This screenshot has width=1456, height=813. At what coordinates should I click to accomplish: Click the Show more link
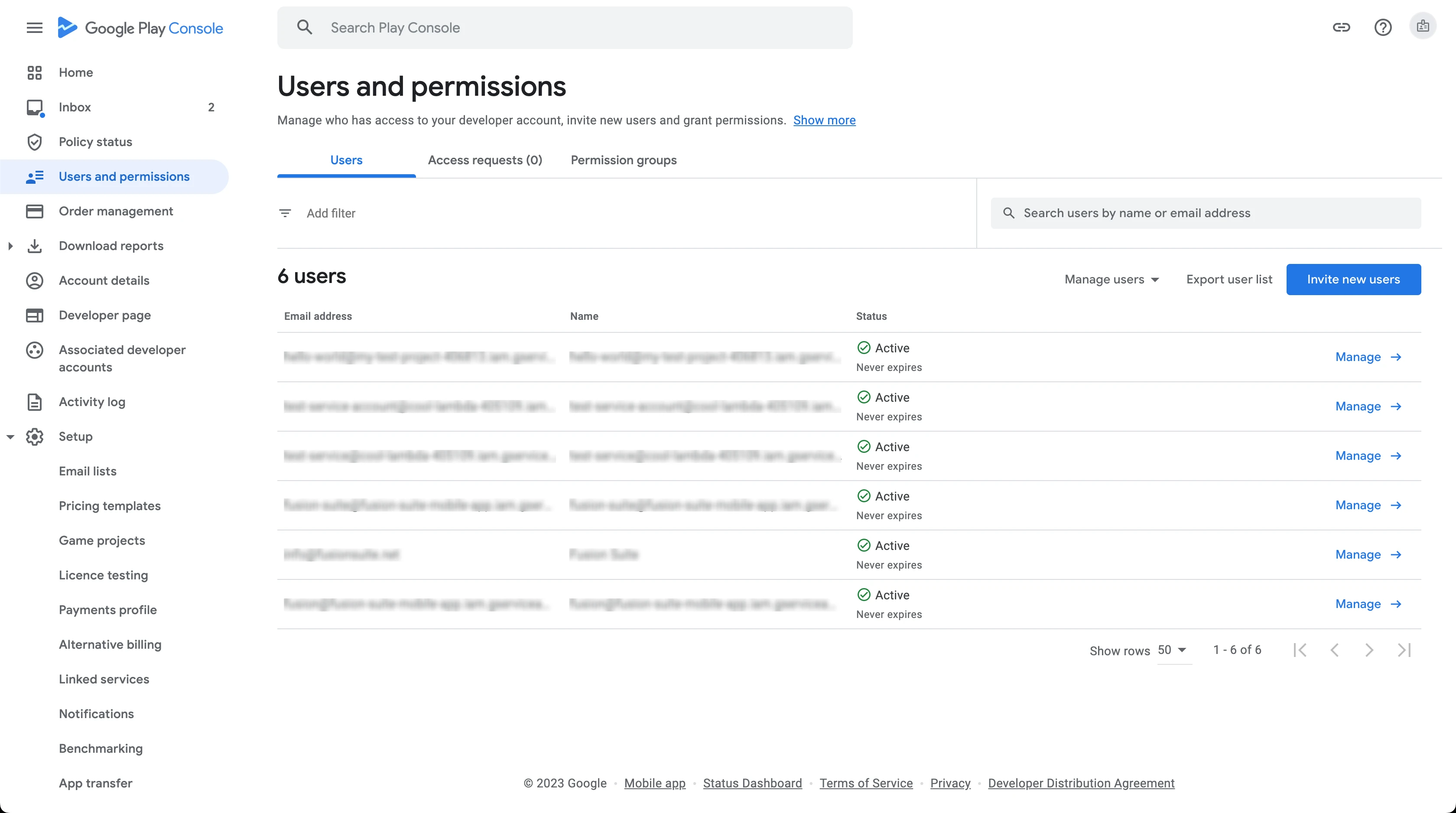pyautogui.click(x=824, y=120)
